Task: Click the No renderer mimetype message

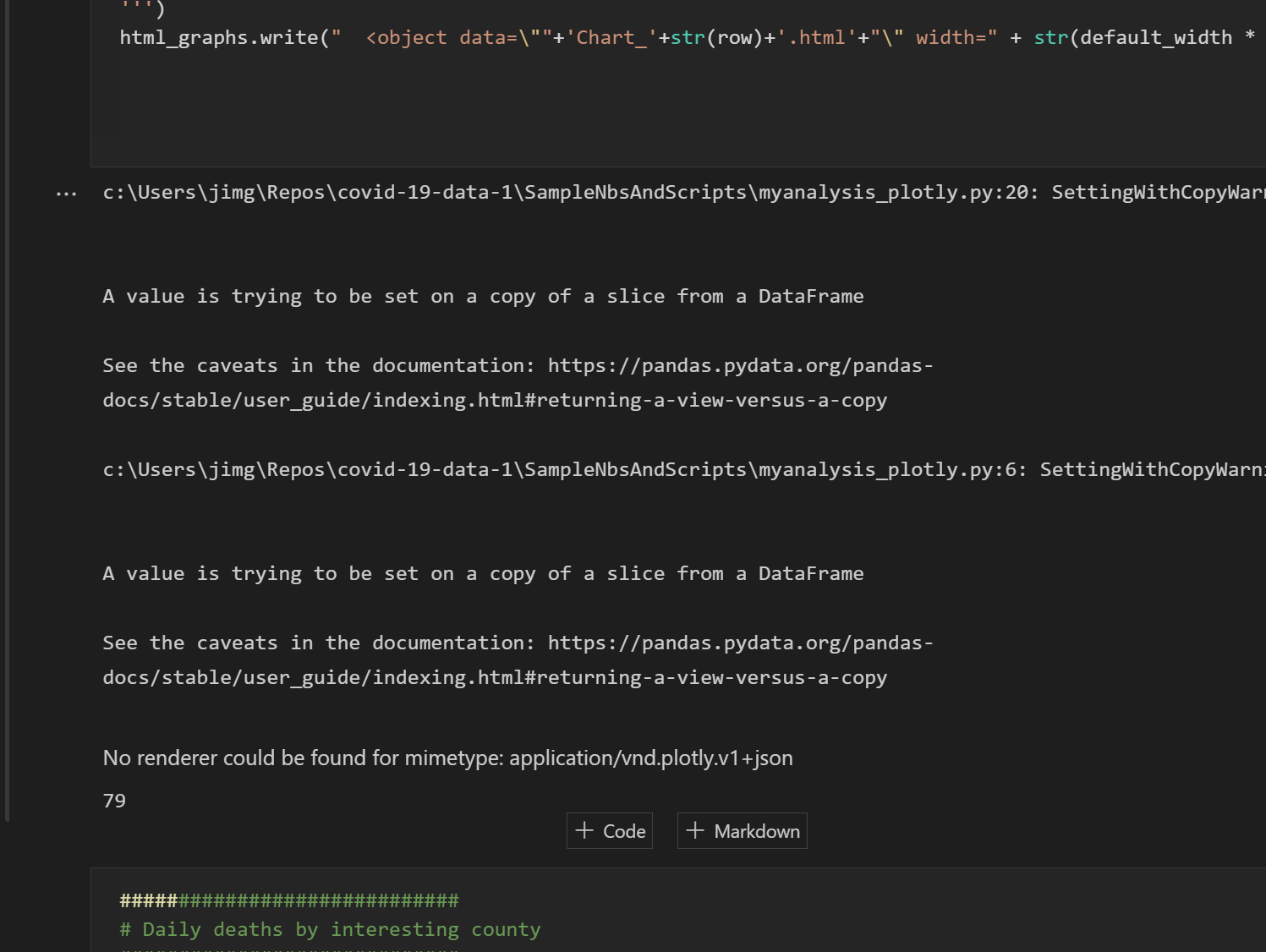Action: (x=447, y=758)
